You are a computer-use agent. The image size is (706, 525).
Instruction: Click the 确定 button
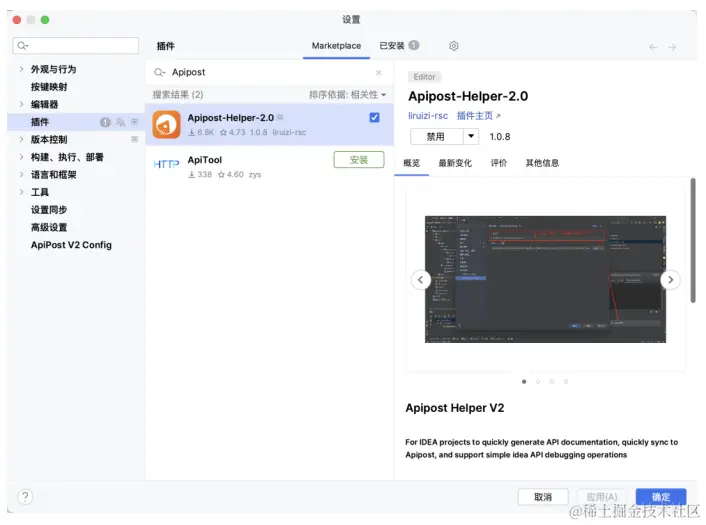tap(661, 497)
